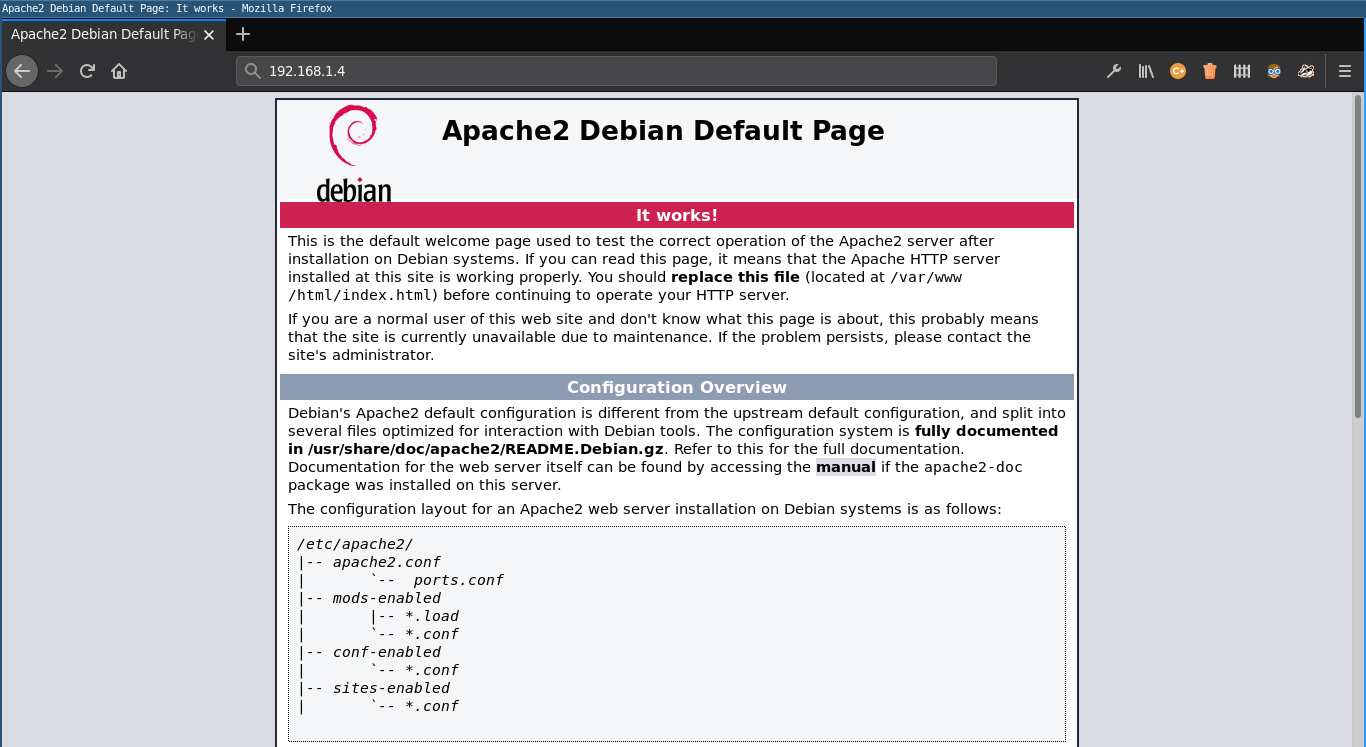Click 'Apache2 Debian Default Page' heading
This screenshot has height=747, width=1366.
tap(663, 131)
